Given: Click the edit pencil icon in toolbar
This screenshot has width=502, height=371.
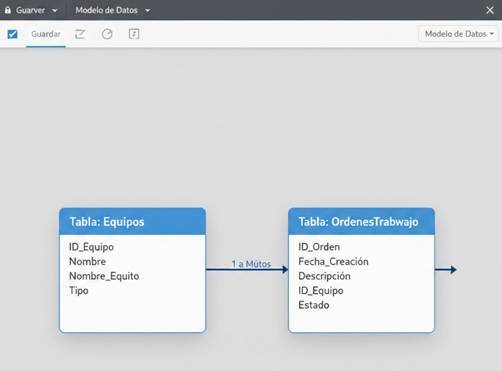Looking at the screenshot, I should pyautogui.click(x=80, y=34).
